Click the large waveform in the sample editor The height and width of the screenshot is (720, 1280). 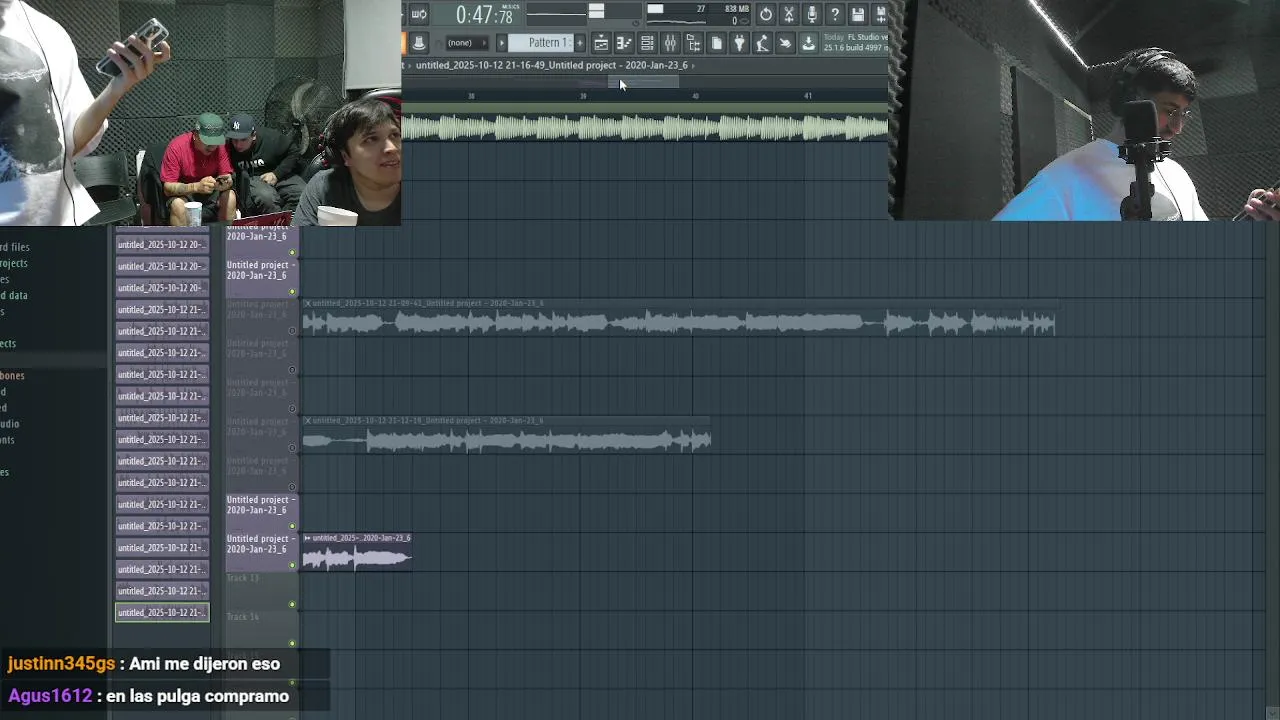click(644, 127)
